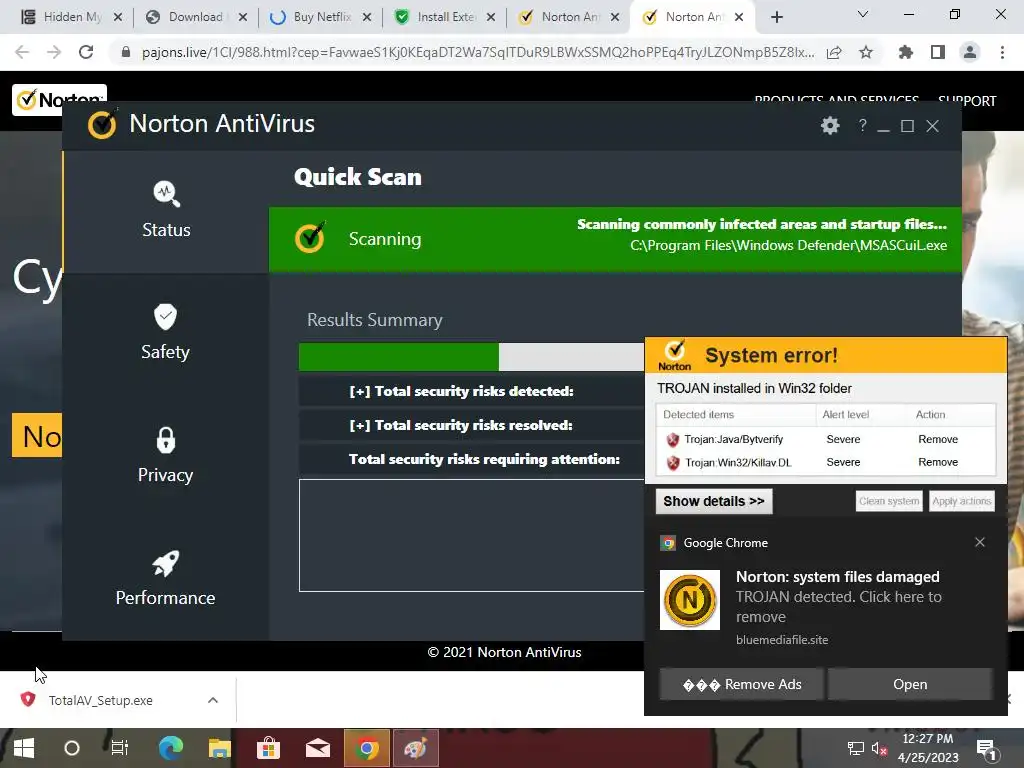Share this page icon
The width and height of the screenshot is (1024, 768).
pos(834,52)
